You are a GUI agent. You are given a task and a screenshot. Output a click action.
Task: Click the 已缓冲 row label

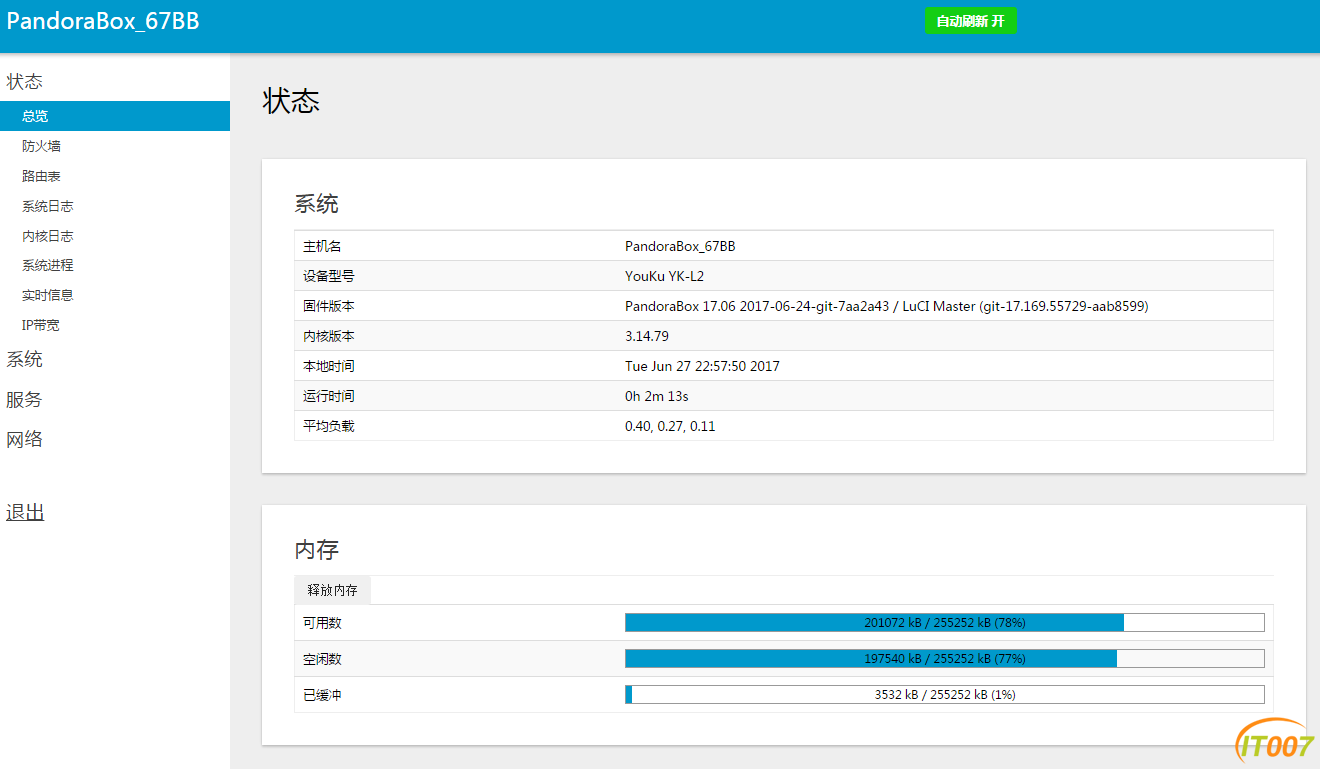322,695
